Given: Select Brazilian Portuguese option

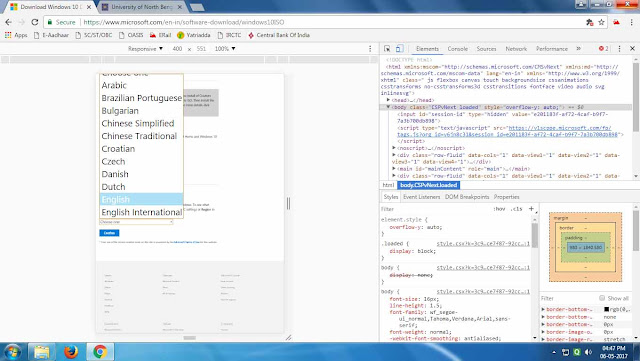Looking at the screenshot, I should 141,98.
